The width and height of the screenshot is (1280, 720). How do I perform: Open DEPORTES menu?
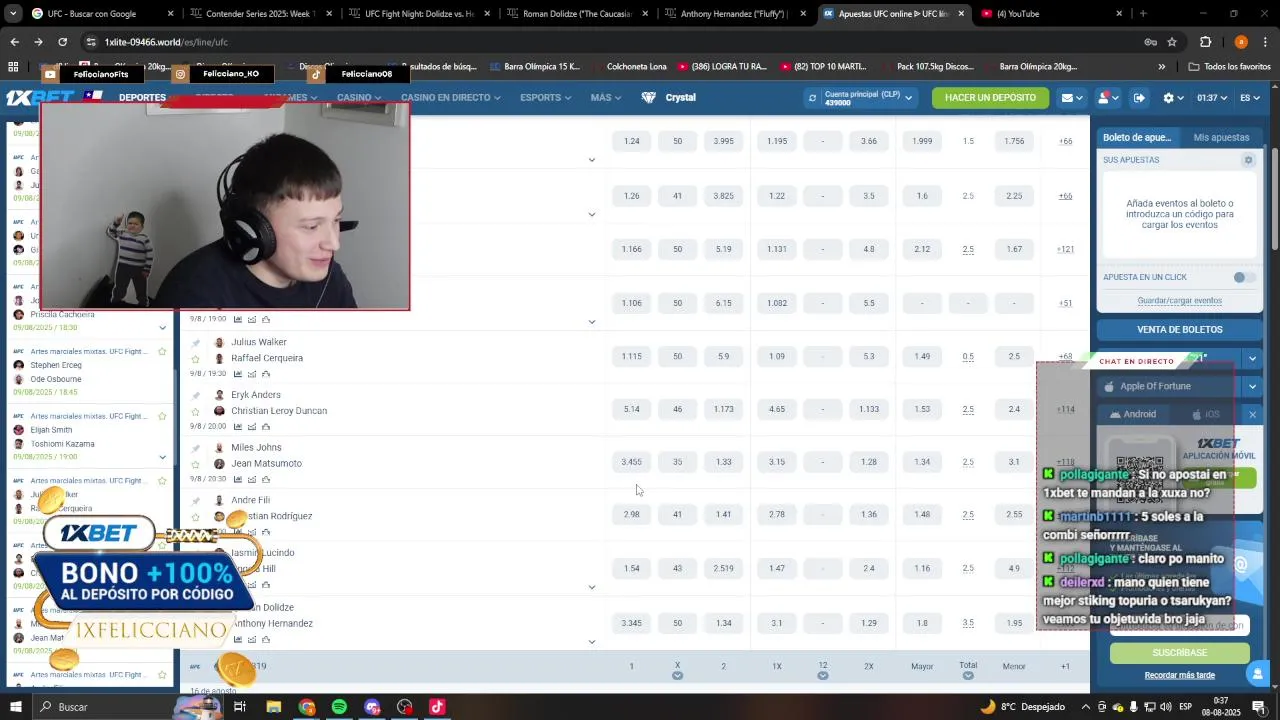(x=143, y=98)
